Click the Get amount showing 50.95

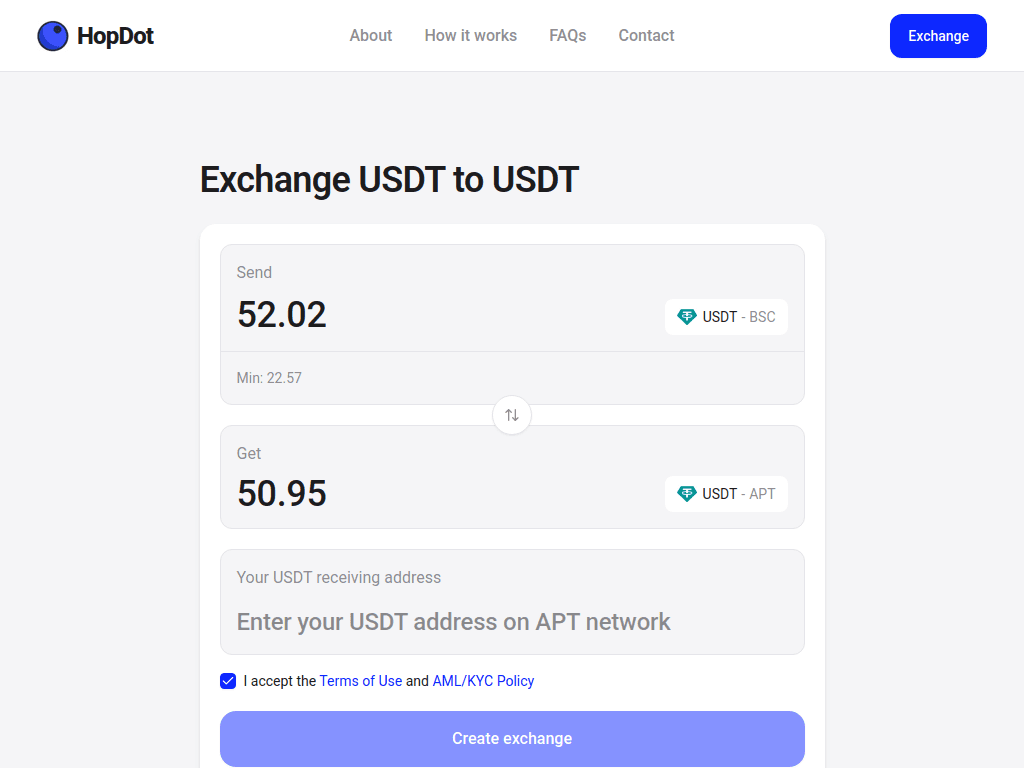coord(281,492)
